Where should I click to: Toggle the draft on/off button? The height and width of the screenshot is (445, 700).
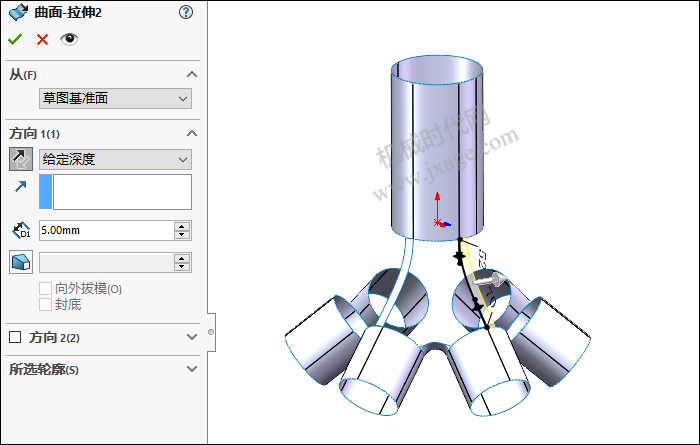click(x=21, y=262)
